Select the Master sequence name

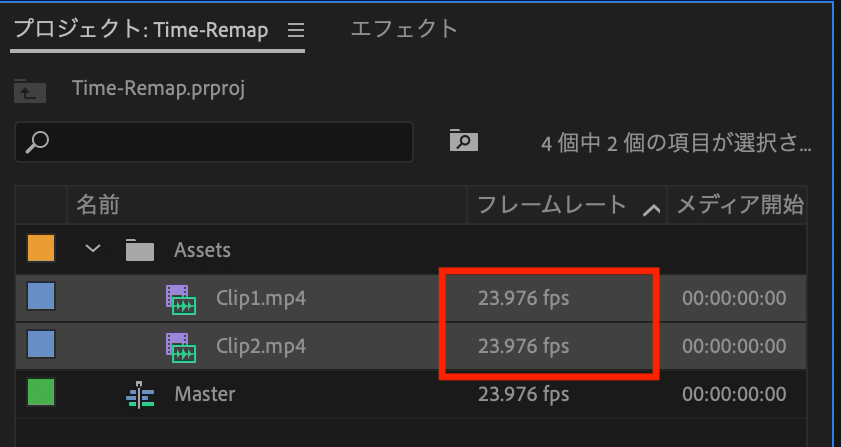pyautogui.click(x=205, y=394)
